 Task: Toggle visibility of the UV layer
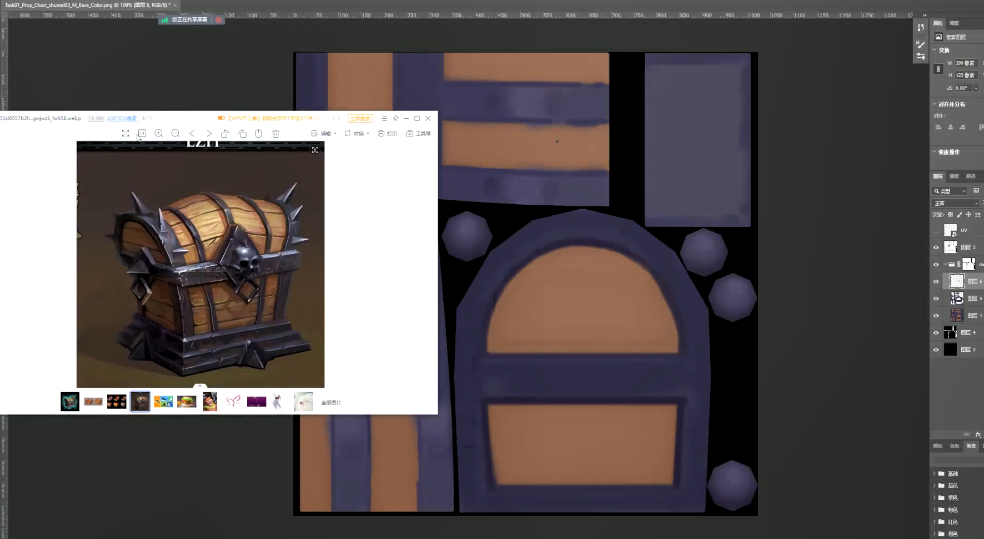936,230
